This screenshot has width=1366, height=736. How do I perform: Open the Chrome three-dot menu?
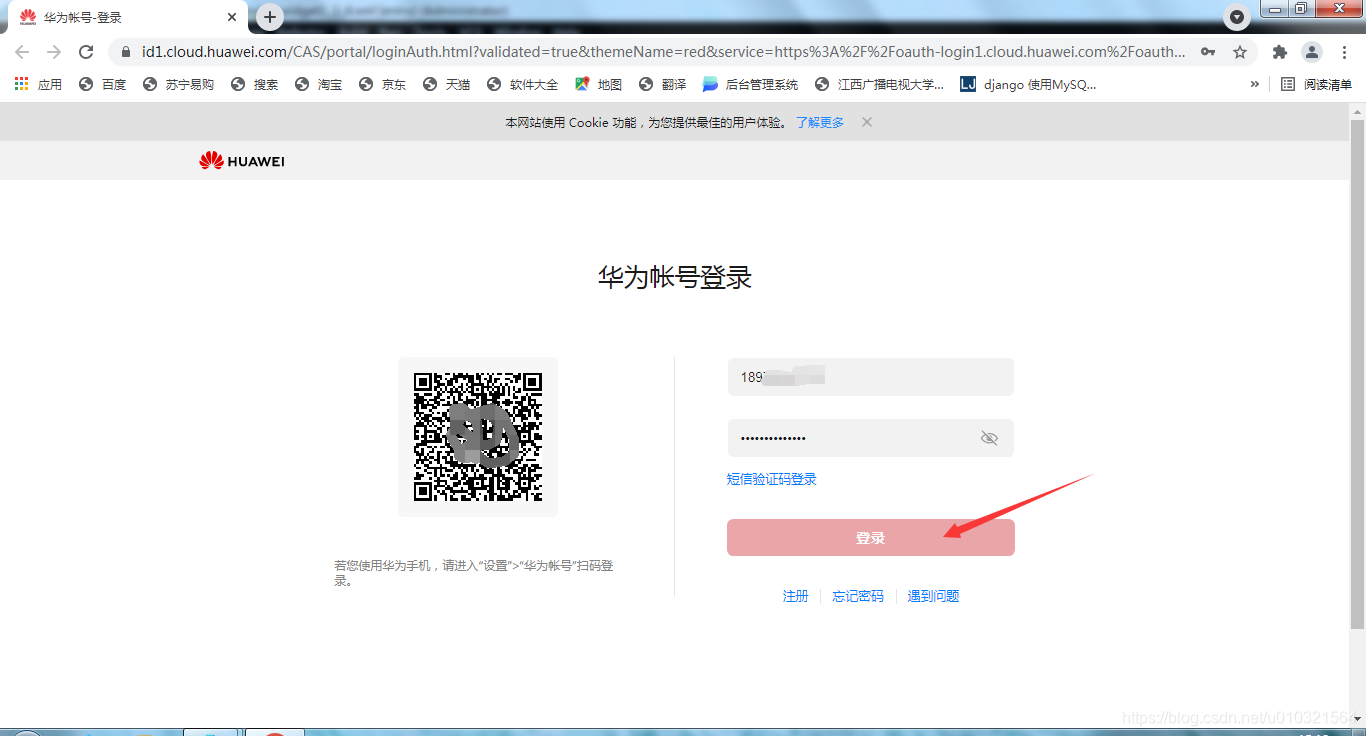pyautogui.click(x=1344, y=52)
